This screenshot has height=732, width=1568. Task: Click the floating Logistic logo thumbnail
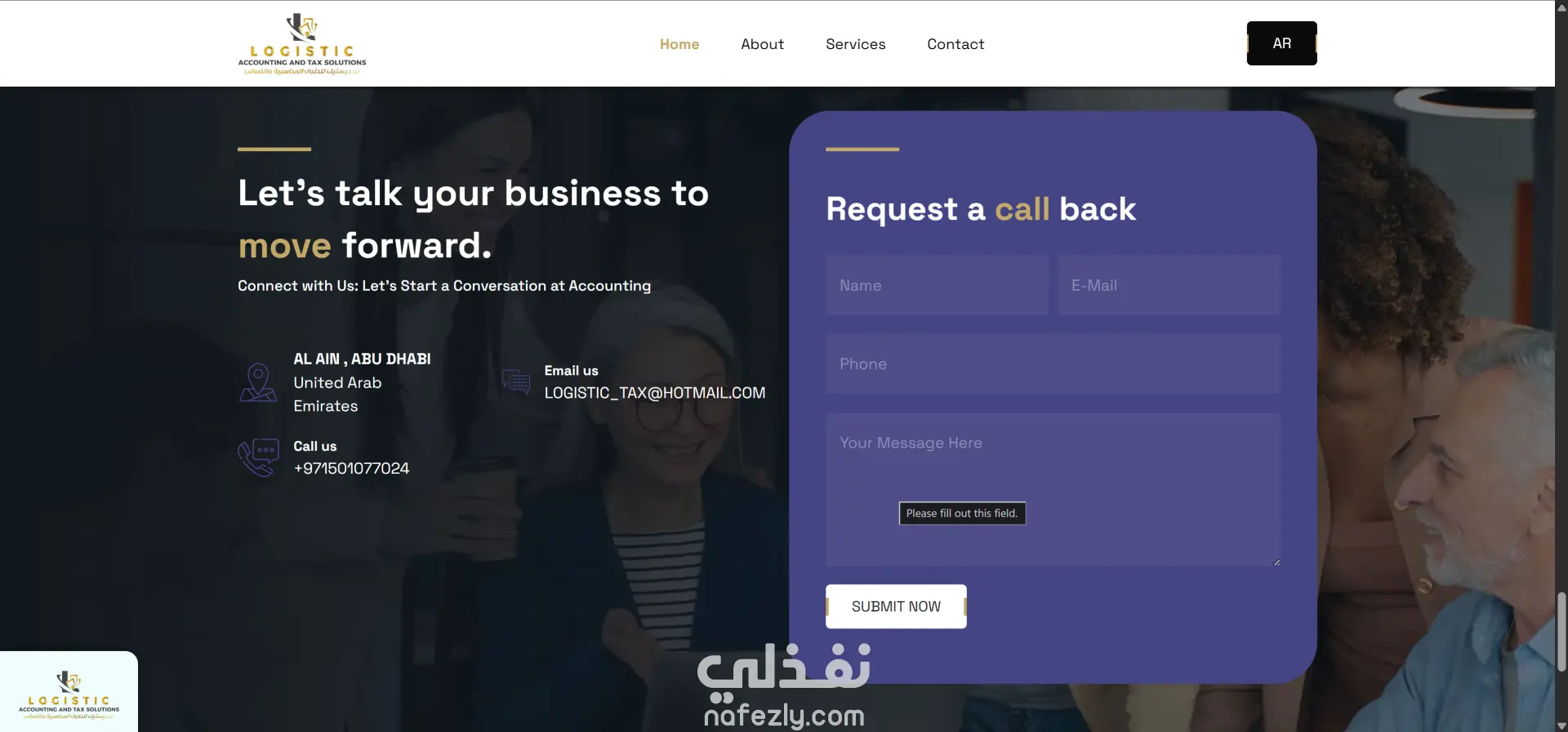coord(69,691)
